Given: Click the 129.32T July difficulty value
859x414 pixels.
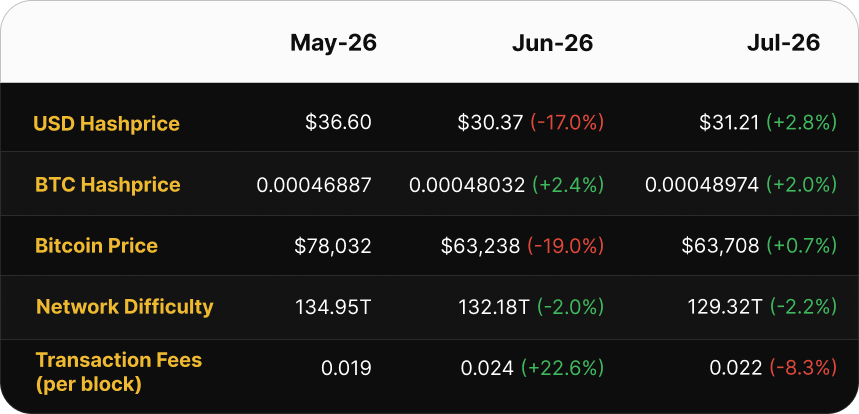Looking at the screenshot, I should pyautogui.click(x=725, y=307).
